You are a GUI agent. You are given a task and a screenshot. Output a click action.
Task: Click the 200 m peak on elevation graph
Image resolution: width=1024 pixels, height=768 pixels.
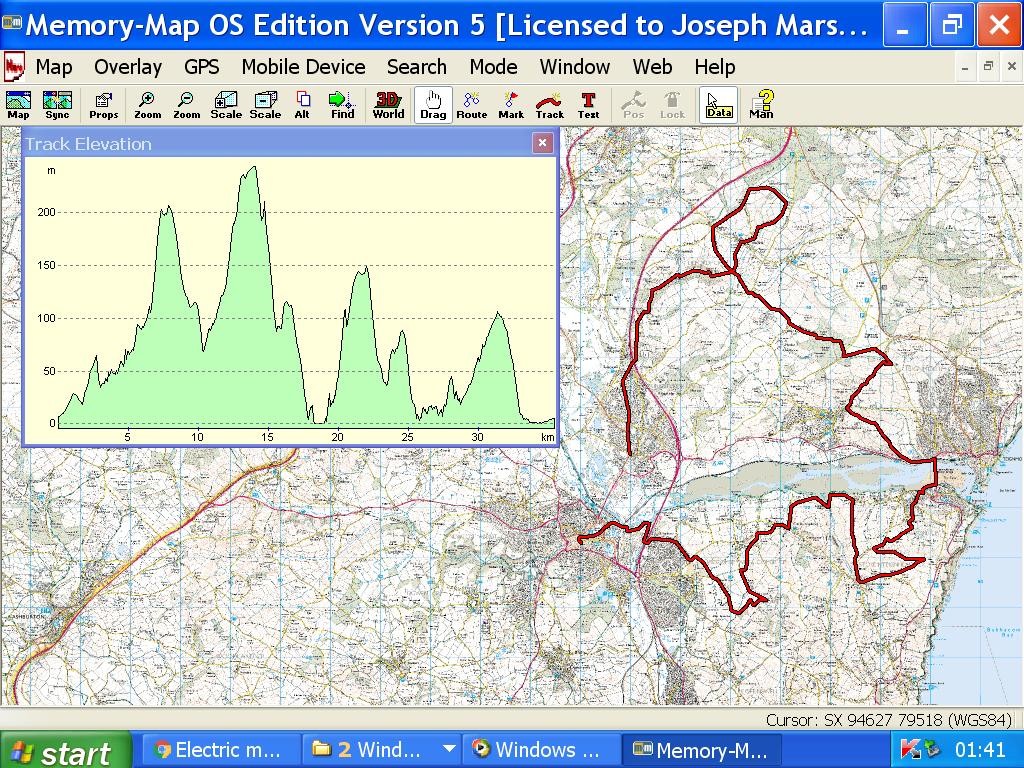167,208
